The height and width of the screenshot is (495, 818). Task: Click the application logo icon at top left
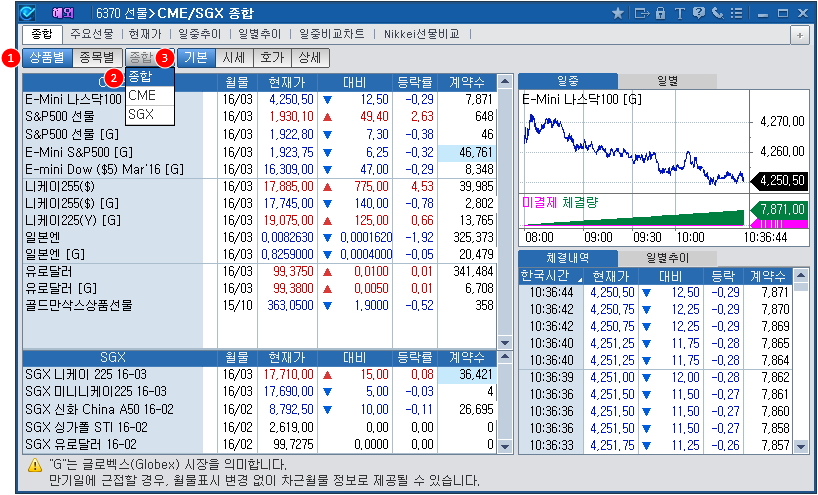[x=27, y=13]
